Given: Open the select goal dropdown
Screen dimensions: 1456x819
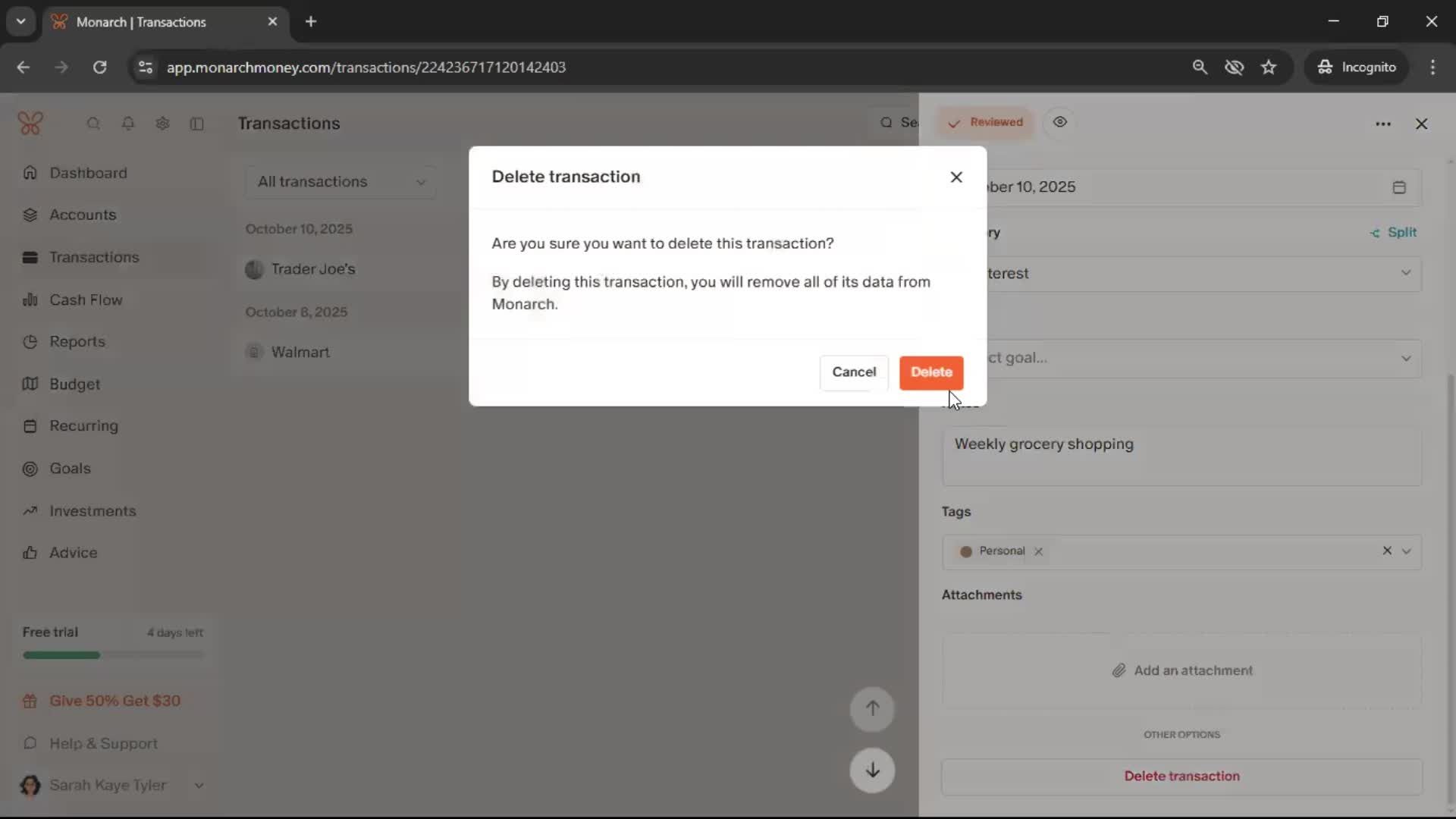Looking at the screenshot, I should [1198, 358].
